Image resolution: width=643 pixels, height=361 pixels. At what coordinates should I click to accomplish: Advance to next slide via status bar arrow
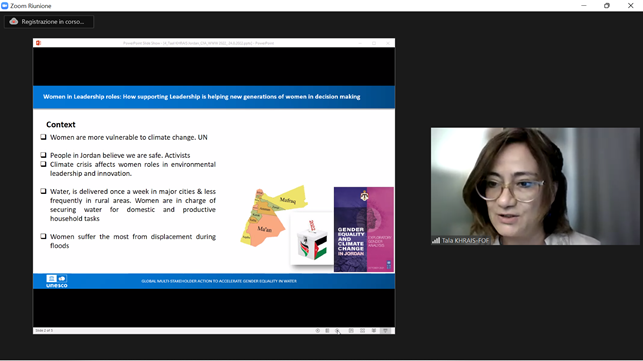(337, 331)
